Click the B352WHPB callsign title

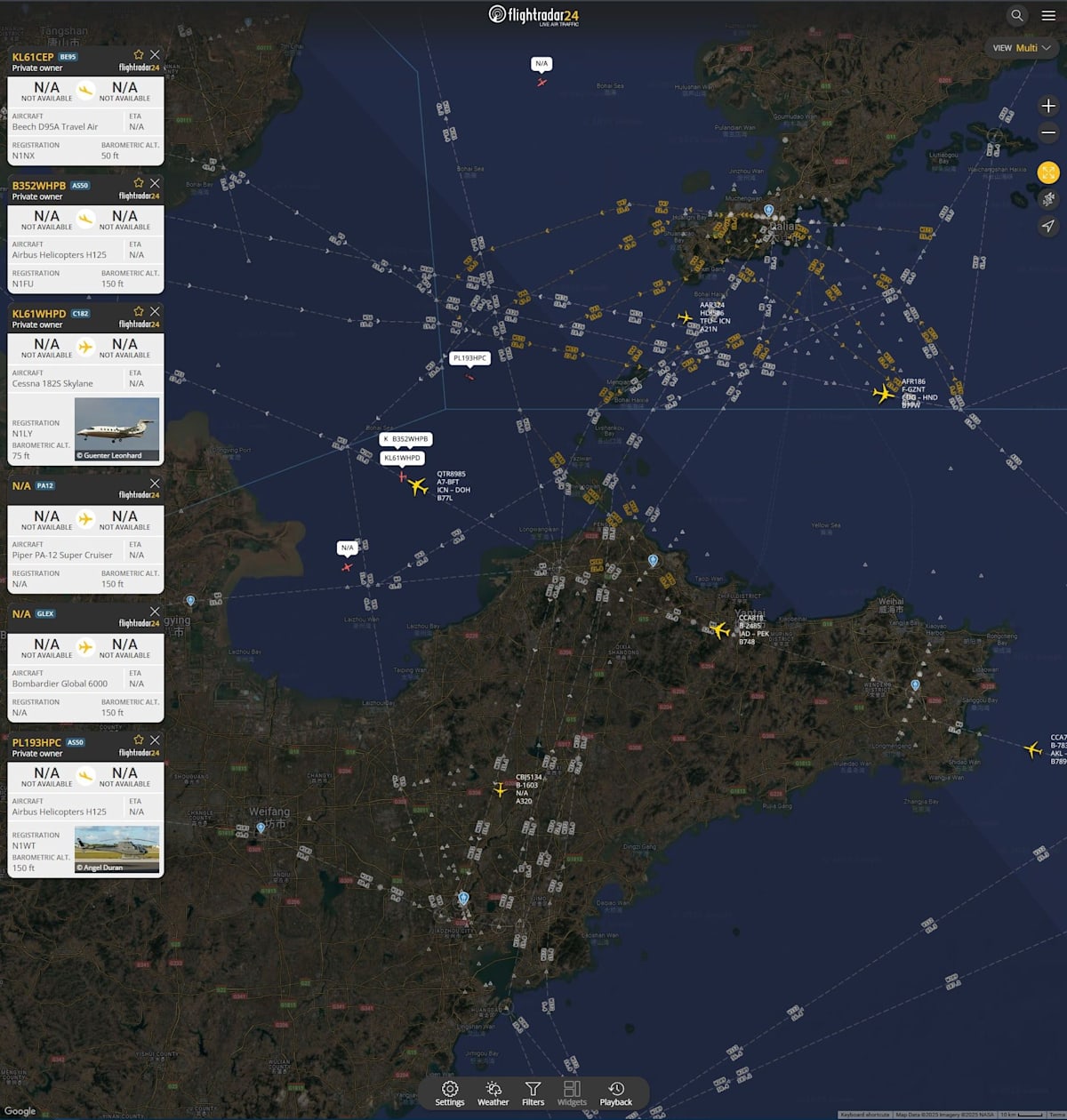(x=39, y=186)
